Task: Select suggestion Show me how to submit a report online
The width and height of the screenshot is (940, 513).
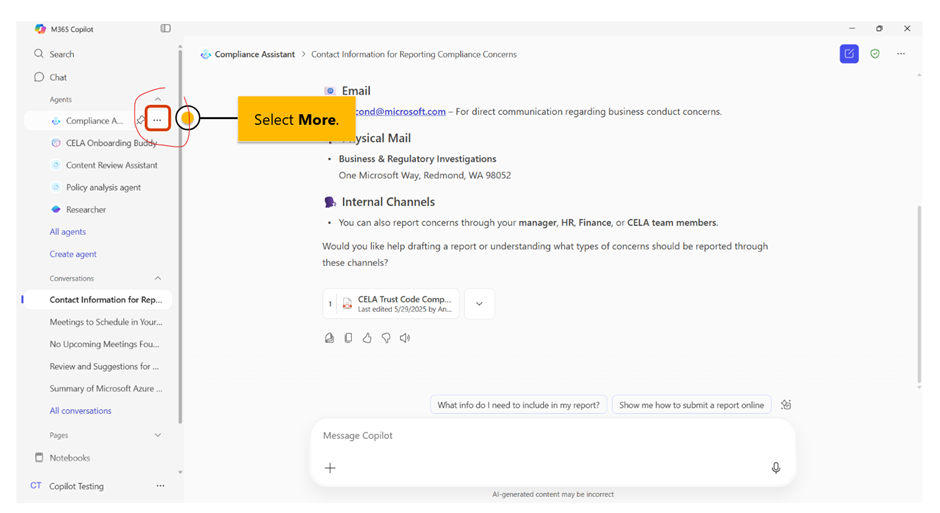Action: pyautogui.click(x=691, y=405)
